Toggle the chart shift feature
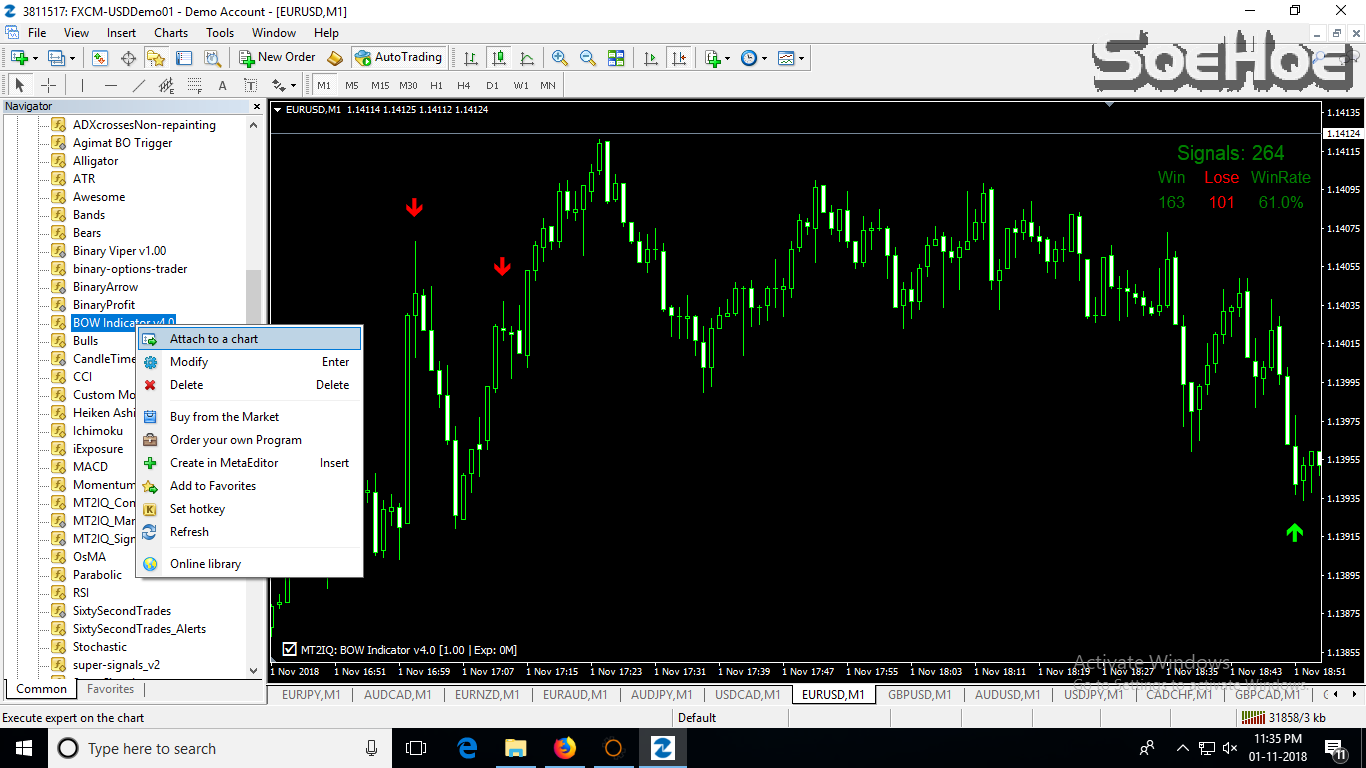This screenshot has height=768, width=1366. pos(680,57)
